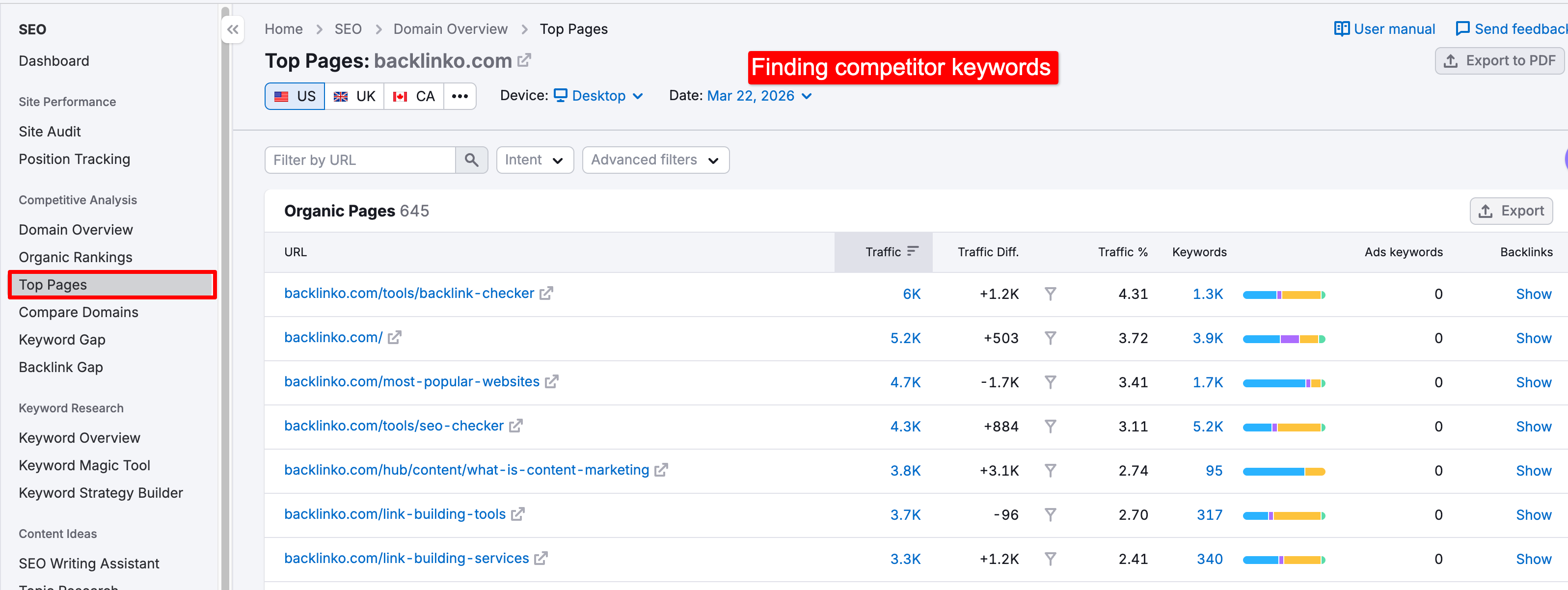Click the 5.2K keywords value for seo-checker
The image size is (1568, 590).
(x=1208, y=426)
